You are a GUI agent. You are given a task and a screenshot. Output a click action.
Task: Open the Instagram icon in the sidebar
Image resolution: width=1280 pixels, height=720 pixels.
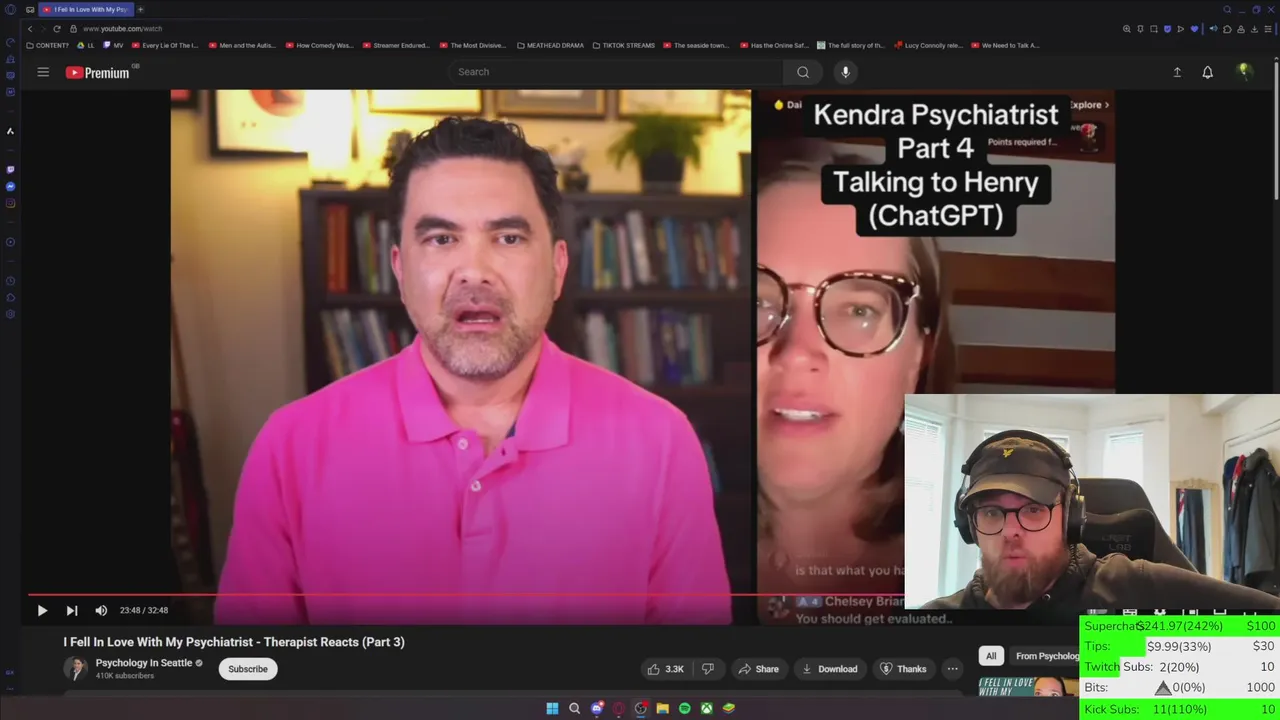(11, 203)
